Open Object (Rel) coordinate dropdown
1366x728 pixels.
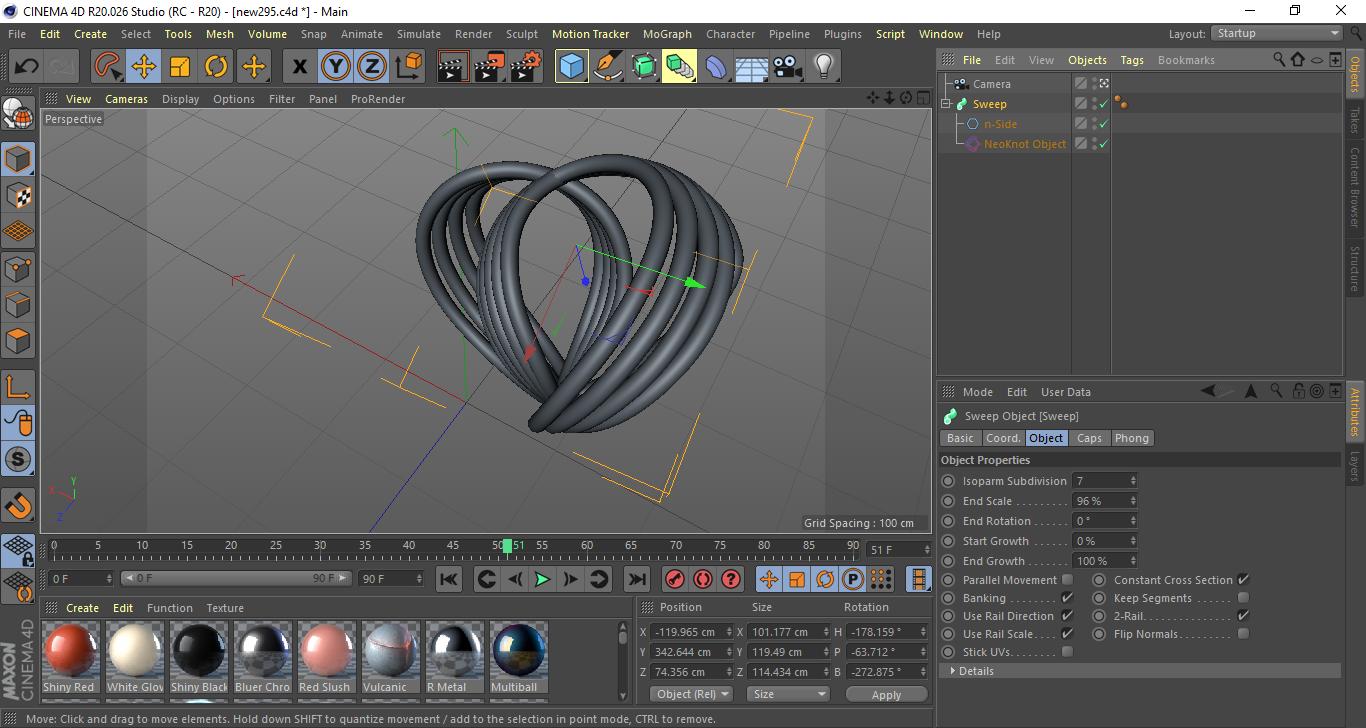click(x=691, y=694)
